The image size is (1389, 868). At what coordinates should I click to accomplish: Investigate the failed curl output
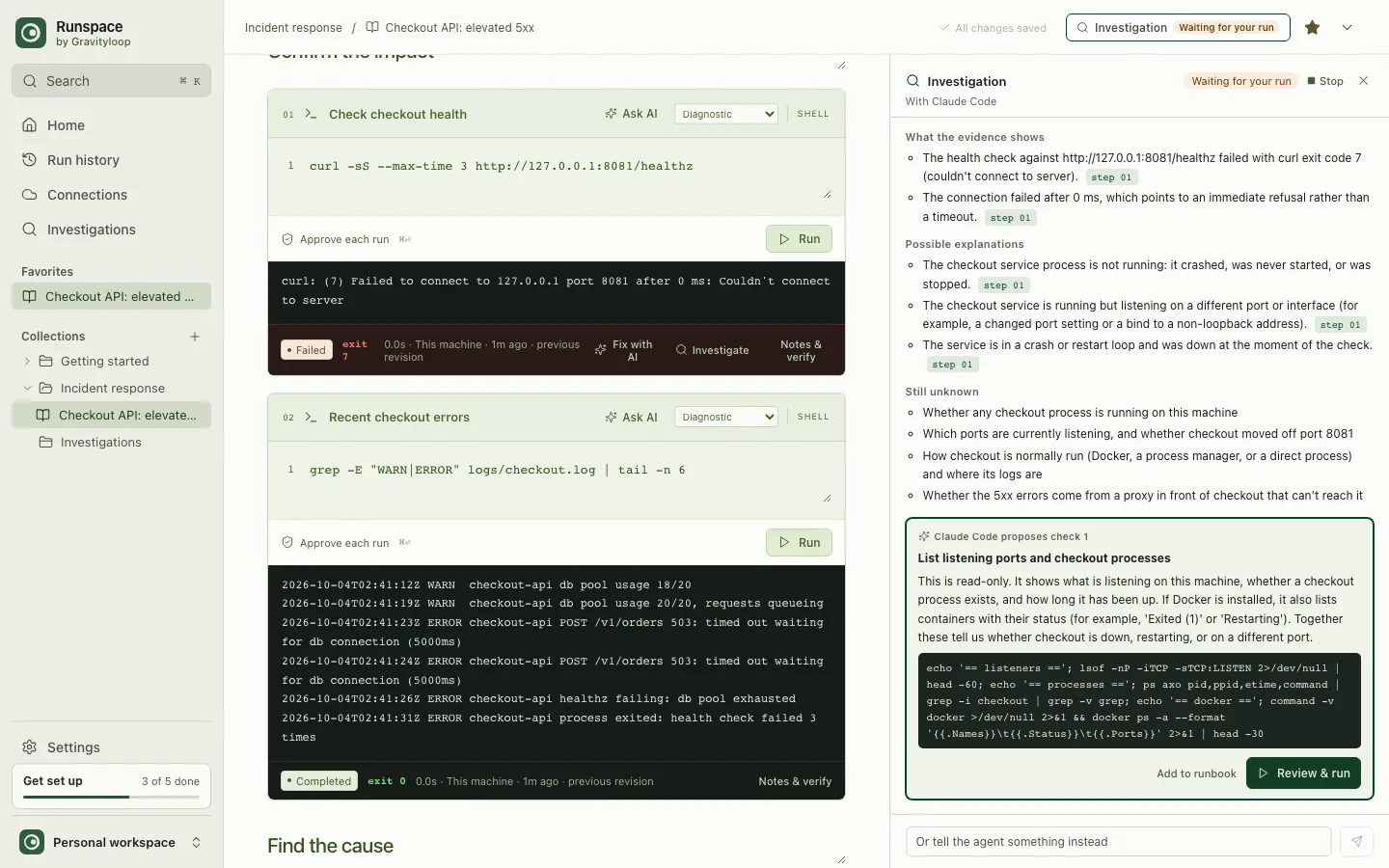pos(712,350)
